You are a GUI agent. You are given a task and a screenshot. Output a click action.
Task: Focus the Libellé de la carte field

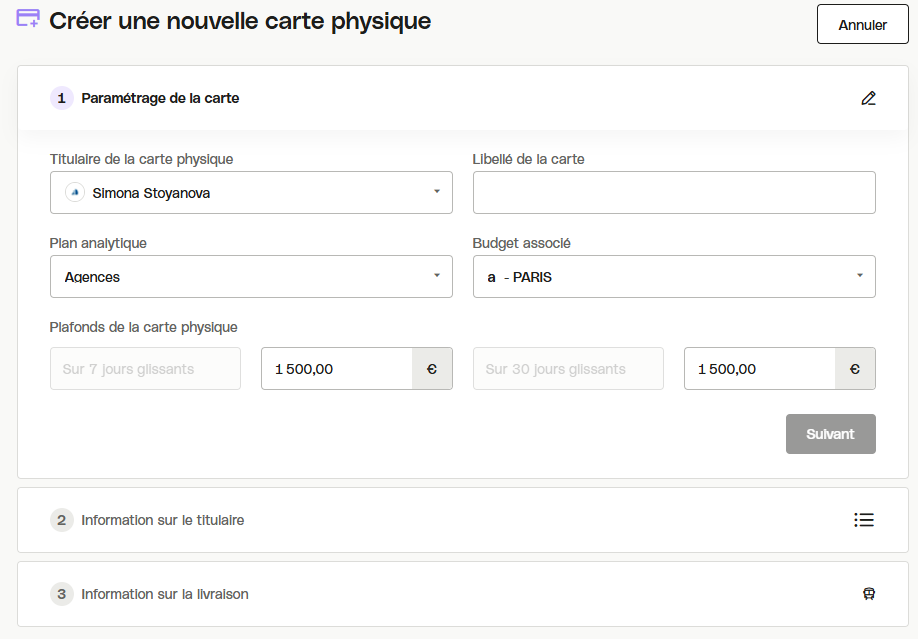tap(674, 192)
